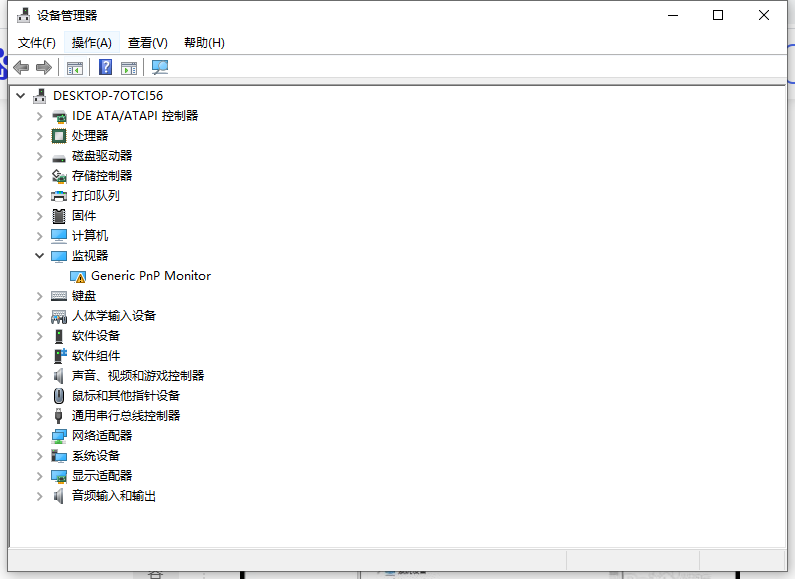The width and height of the screenshot is (795, 579).
Task: Select the Generic PnP Monitor device
Action: [150, 276]
